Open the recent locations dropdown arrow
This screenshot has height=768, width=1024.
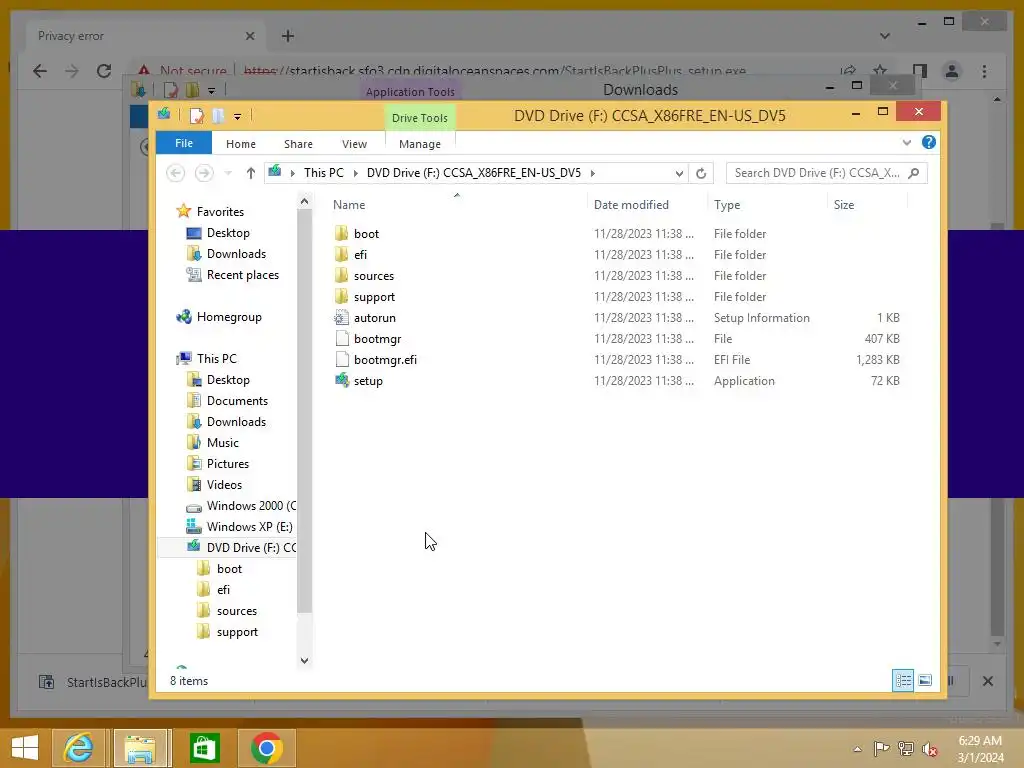tap(228, 173)
